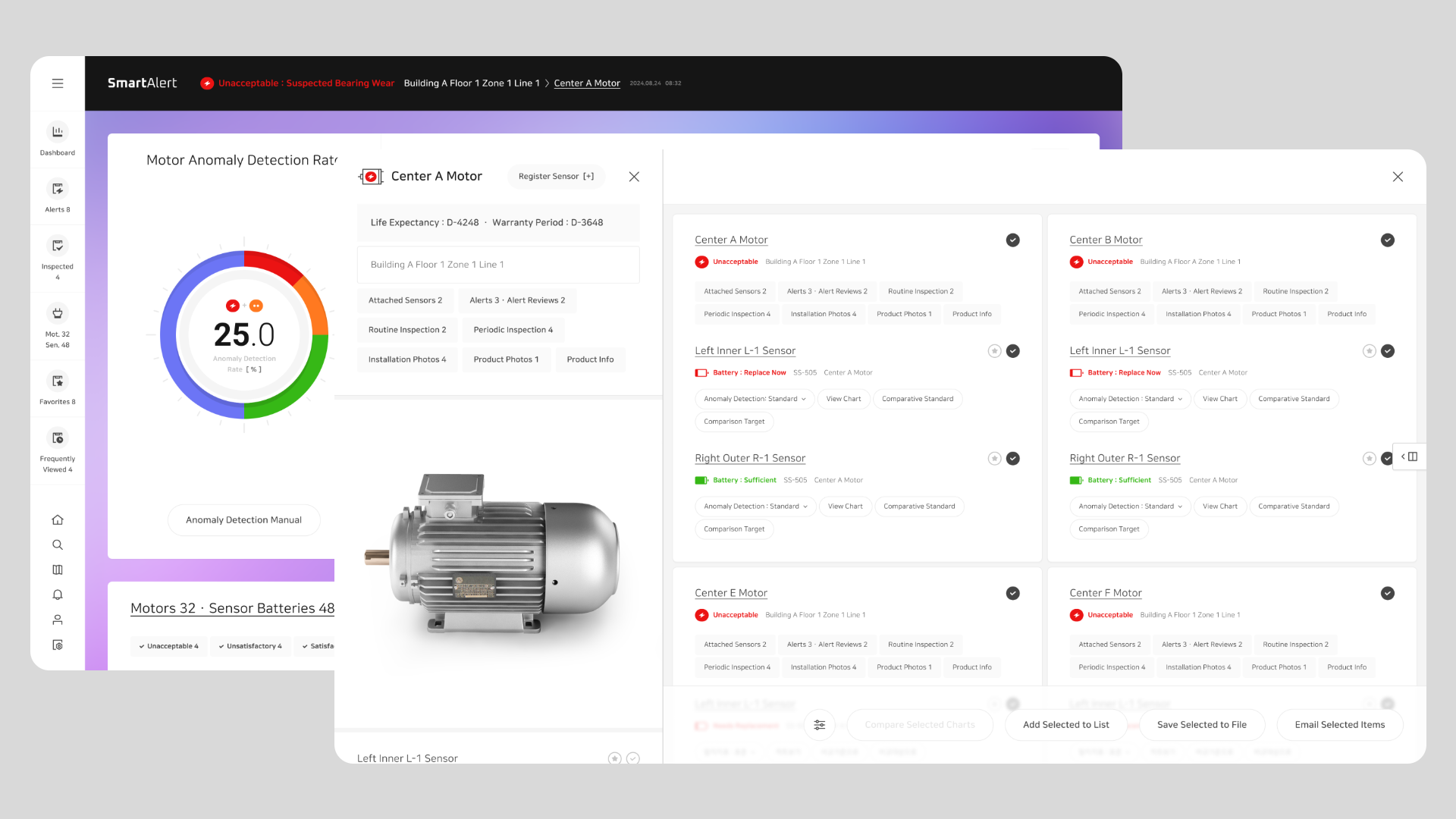This screenshot has width=1456, height=819.
Task: Click the Frequently Viewed sidebar icon
Action: [x=58, y=438]
